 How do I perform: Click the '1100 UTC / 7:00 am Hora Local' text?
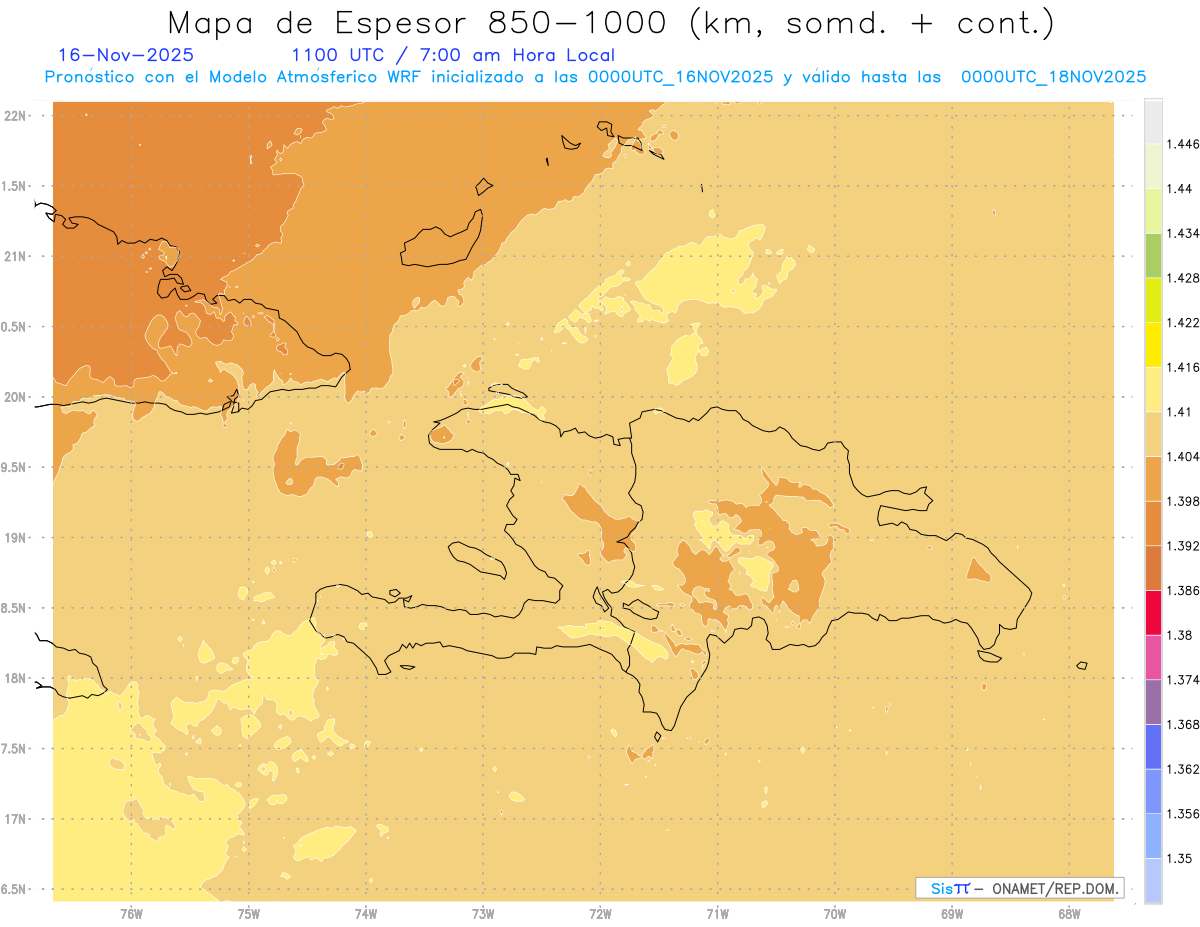(x=453, y=56)
